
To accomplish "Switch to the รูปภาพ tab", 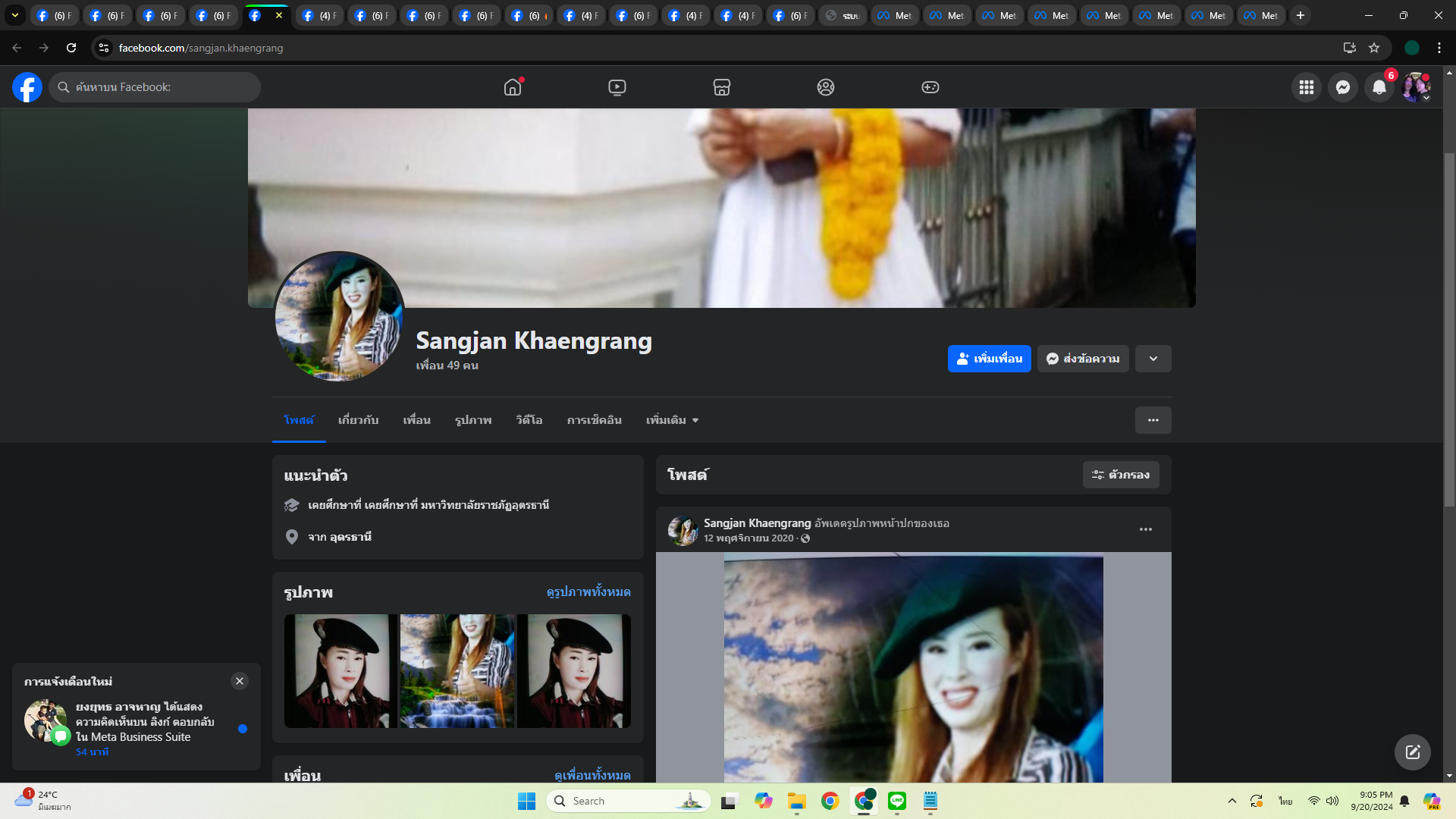I will pos(473,420).
